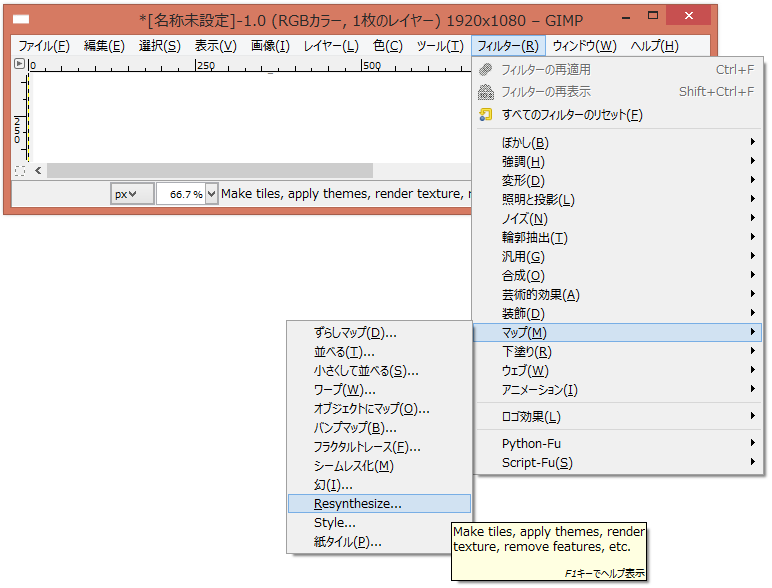
Task: Choose シームレス化(M) entry
Action: click(379, 466)
